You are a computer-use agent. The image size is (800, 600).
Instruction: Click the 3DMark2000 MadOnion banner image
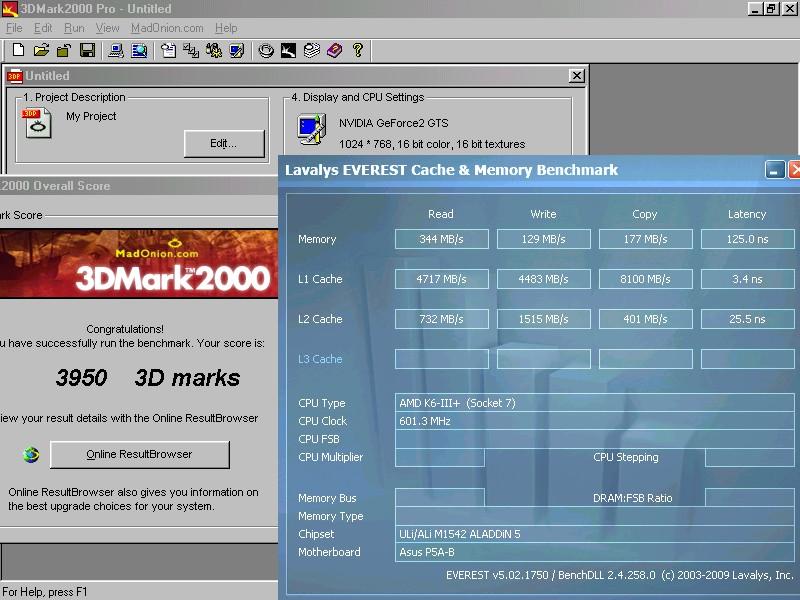click(139, 263)
